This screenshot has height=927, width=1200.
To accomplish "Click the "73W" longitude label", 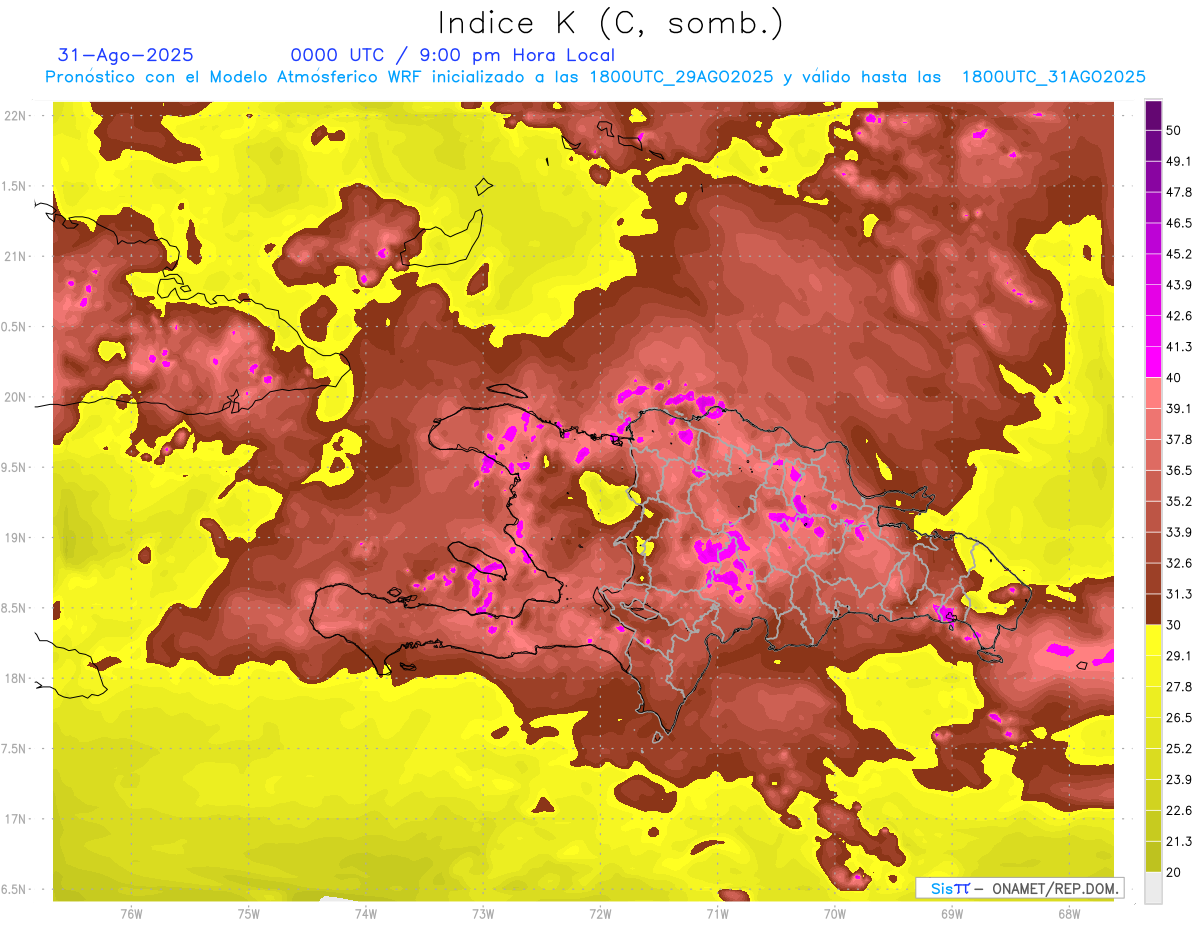I will pos(483,914).
